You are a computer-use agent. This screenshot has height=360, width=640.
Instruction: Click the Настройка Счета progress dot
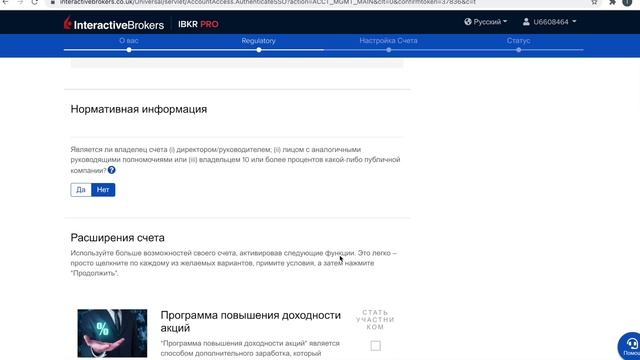[389, 50]
